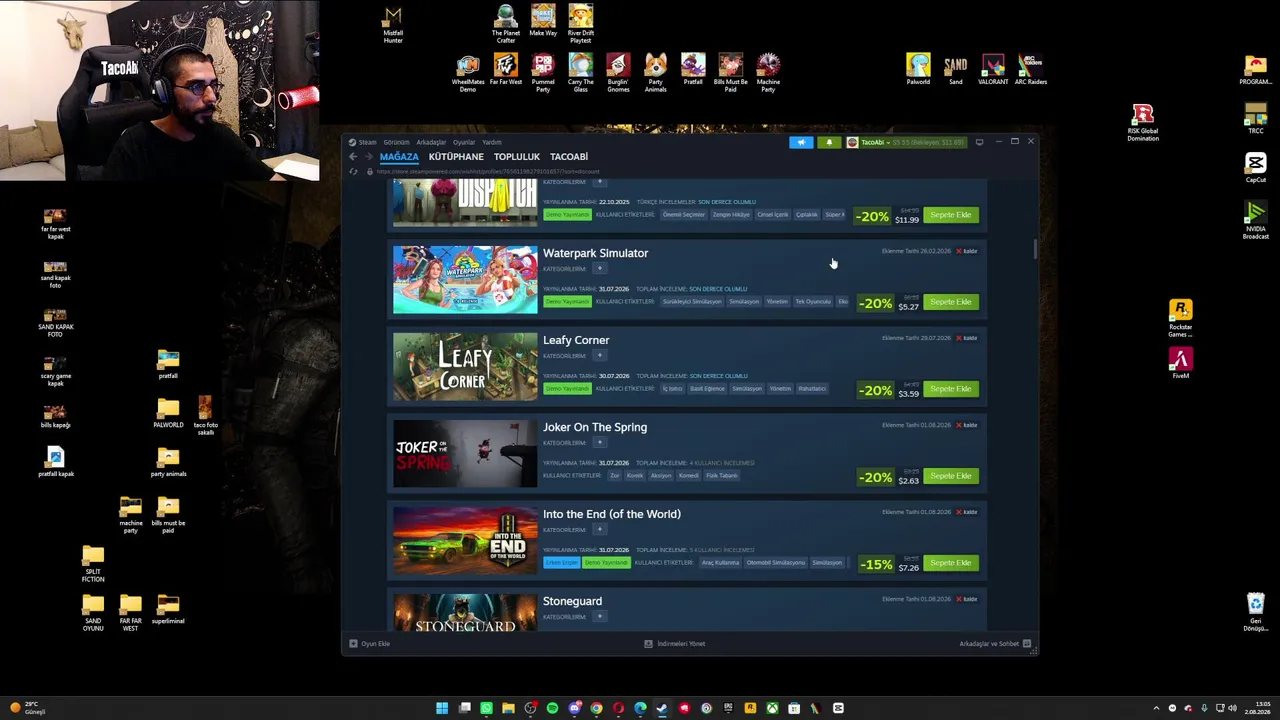
Task: Open CapCut desktop icon
Action: (x=1256, y=167)
